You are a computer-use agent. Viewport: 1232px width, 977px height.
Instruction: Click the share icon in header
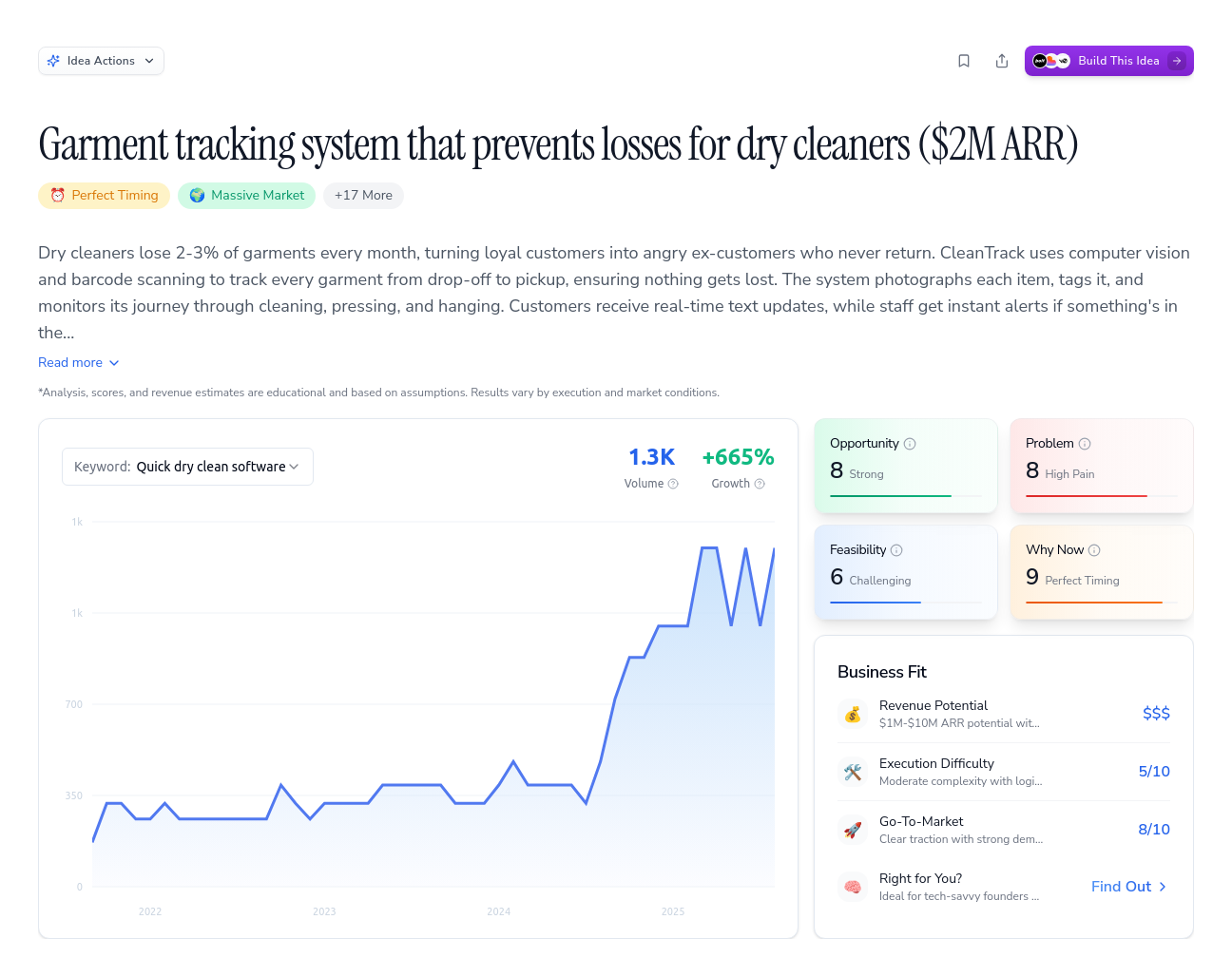pyautogui.click(x=1002, y=61)
